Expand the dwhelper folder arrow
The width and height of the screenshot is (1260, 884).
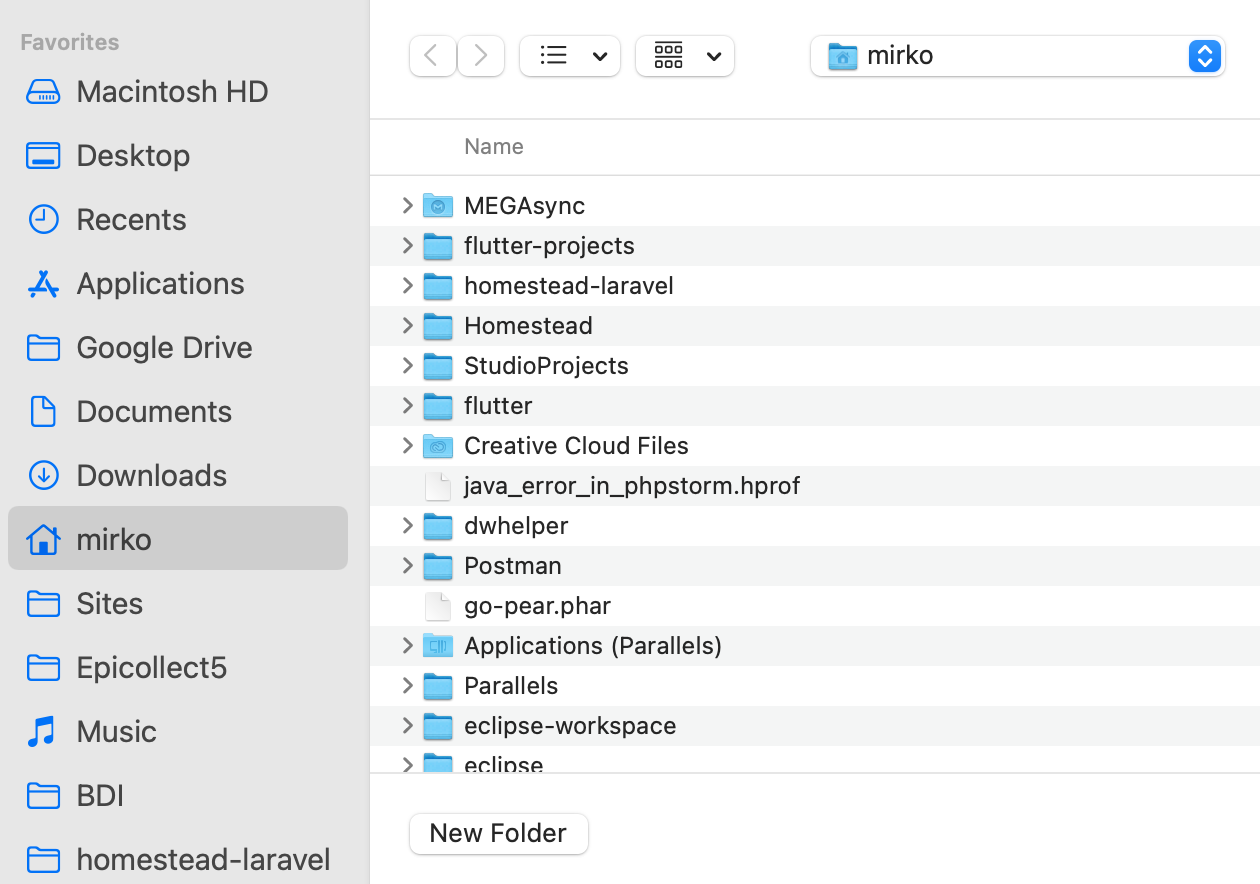point(407,525)
